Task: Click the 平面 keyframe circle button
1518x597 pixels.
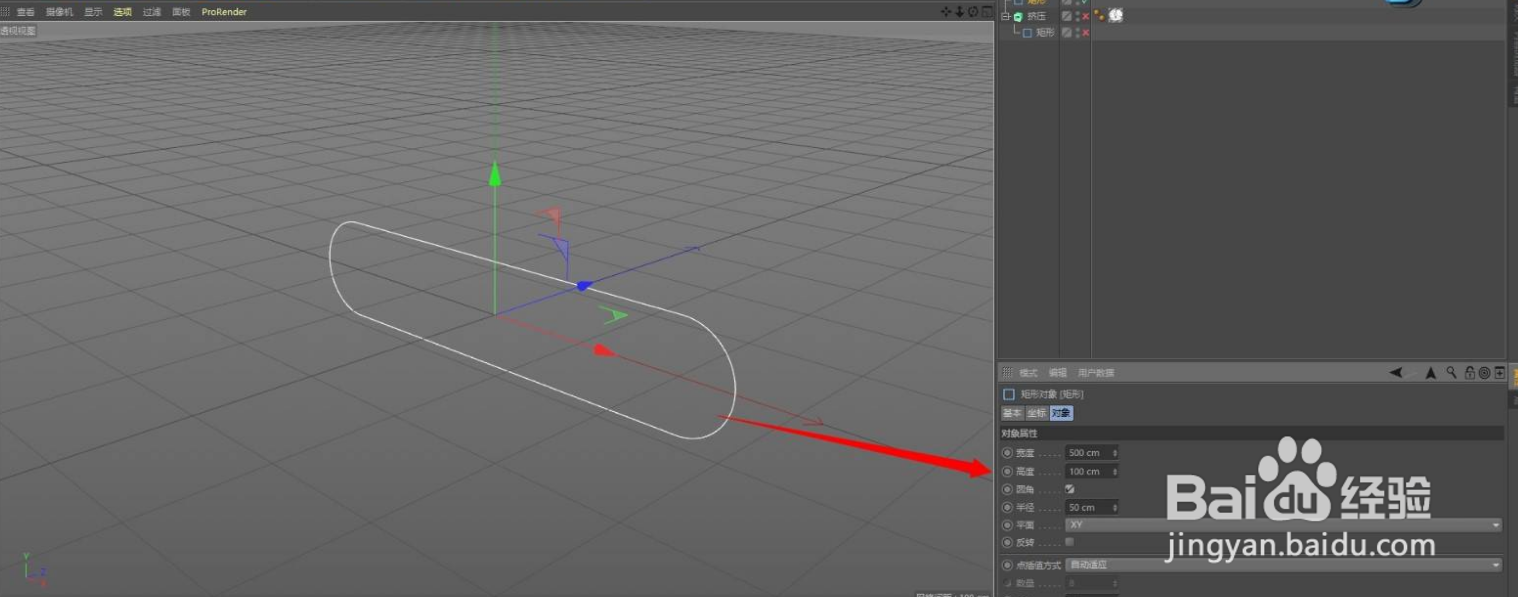Action: click(x=1007, y=525)
